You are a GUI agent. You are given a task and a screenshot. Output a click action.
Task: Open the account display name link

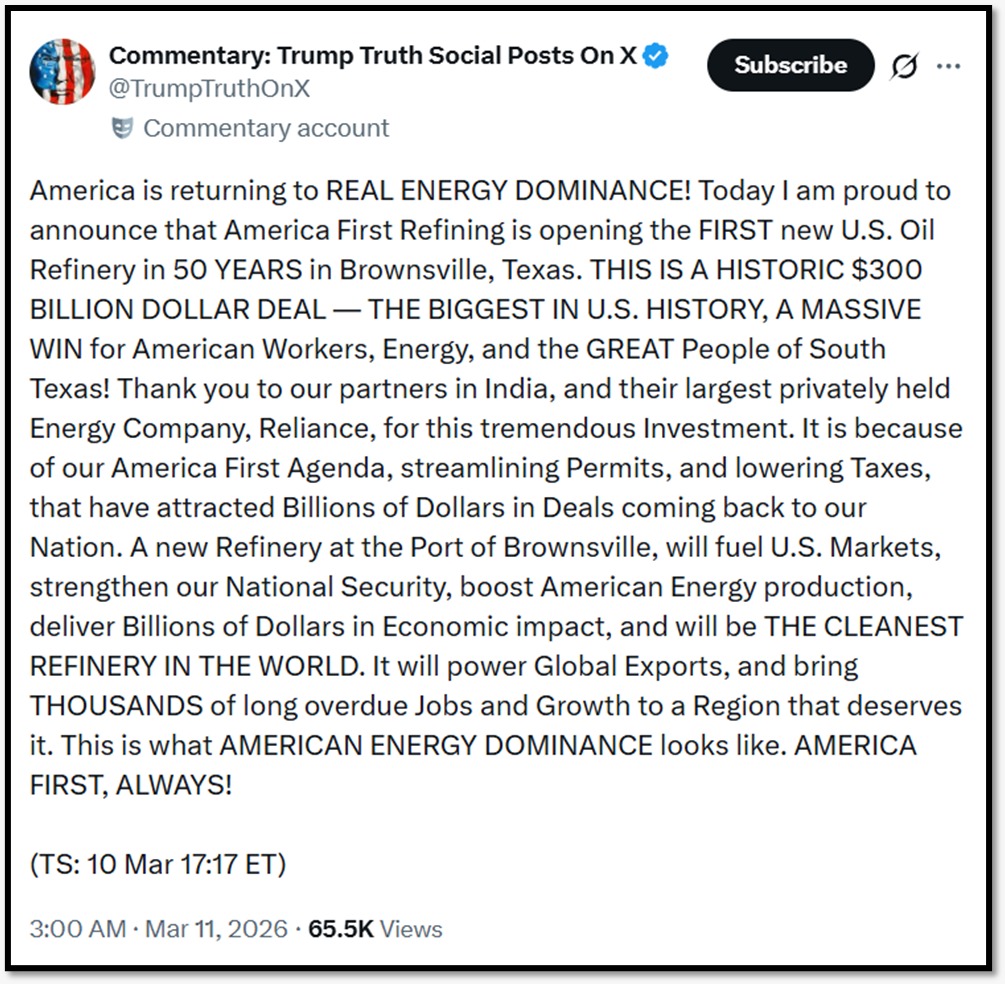click(x=372, y=56)
